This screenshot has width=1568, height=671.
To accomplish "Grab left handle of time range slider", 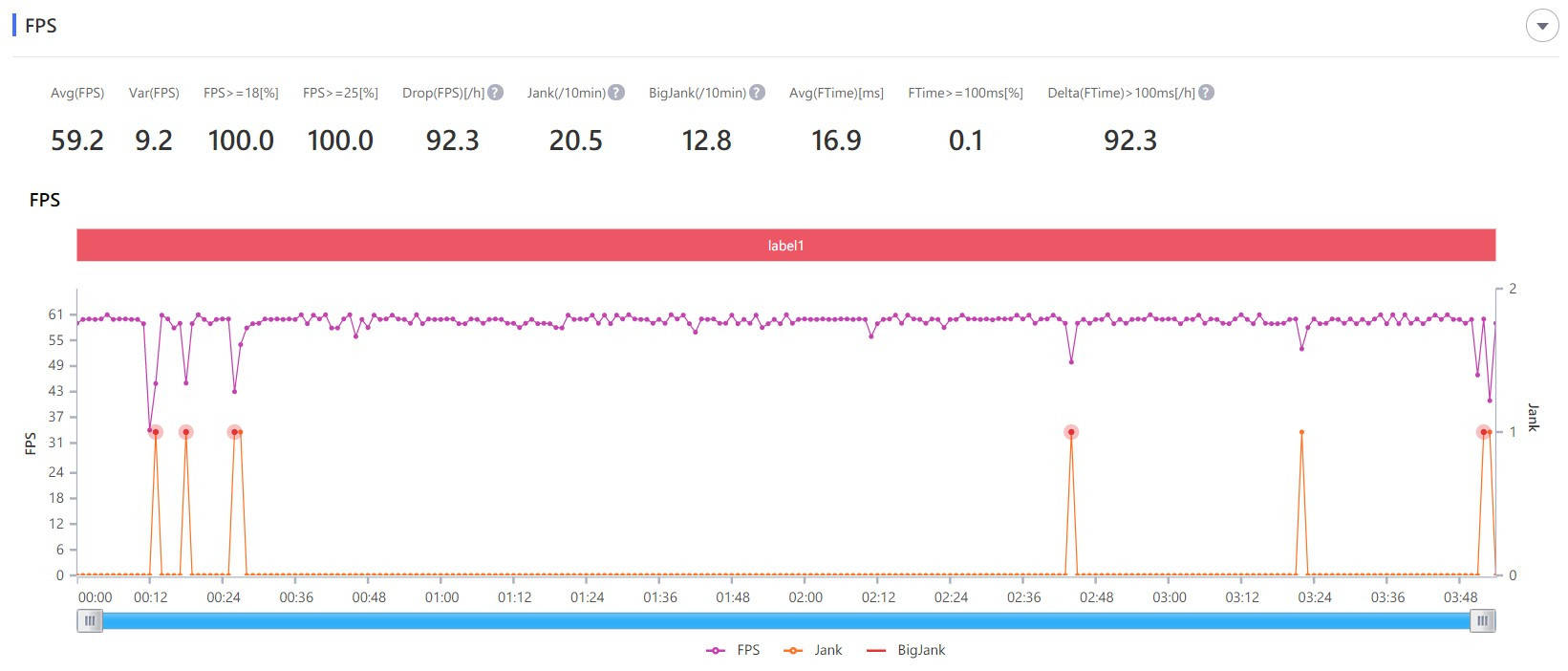I will coord(90,621).
